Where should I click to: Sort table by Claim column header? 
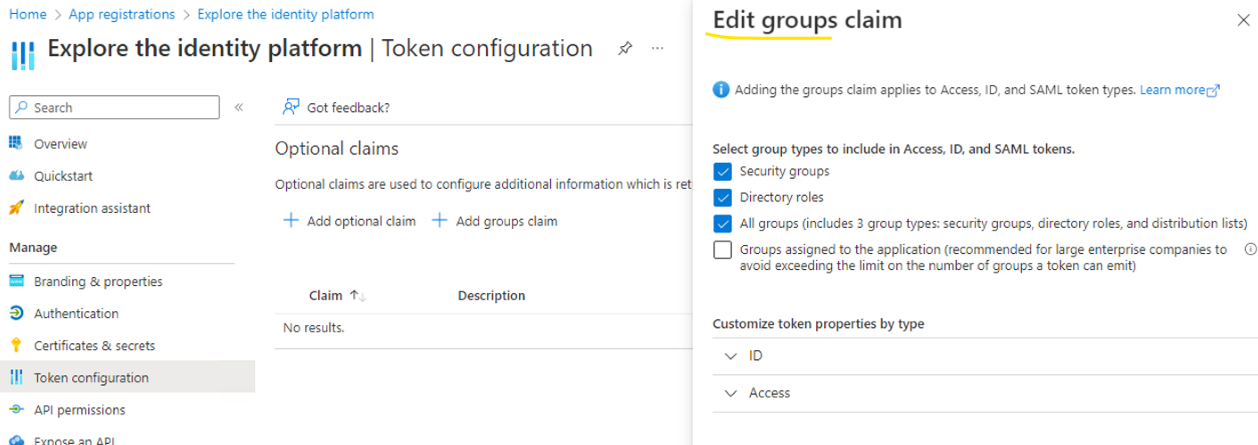(x=326, y=295)
